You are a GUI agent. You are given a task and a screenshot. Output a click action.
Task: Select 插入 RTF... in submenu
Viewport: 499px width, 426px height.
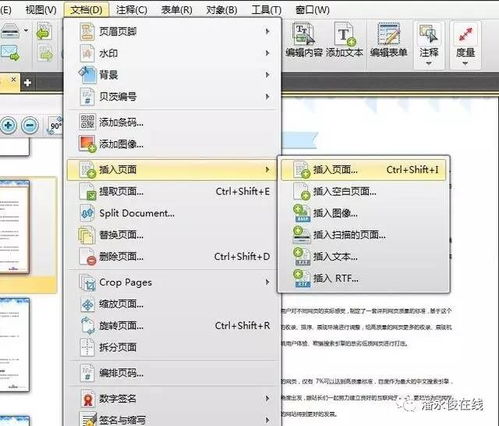(x=363, y=278)
